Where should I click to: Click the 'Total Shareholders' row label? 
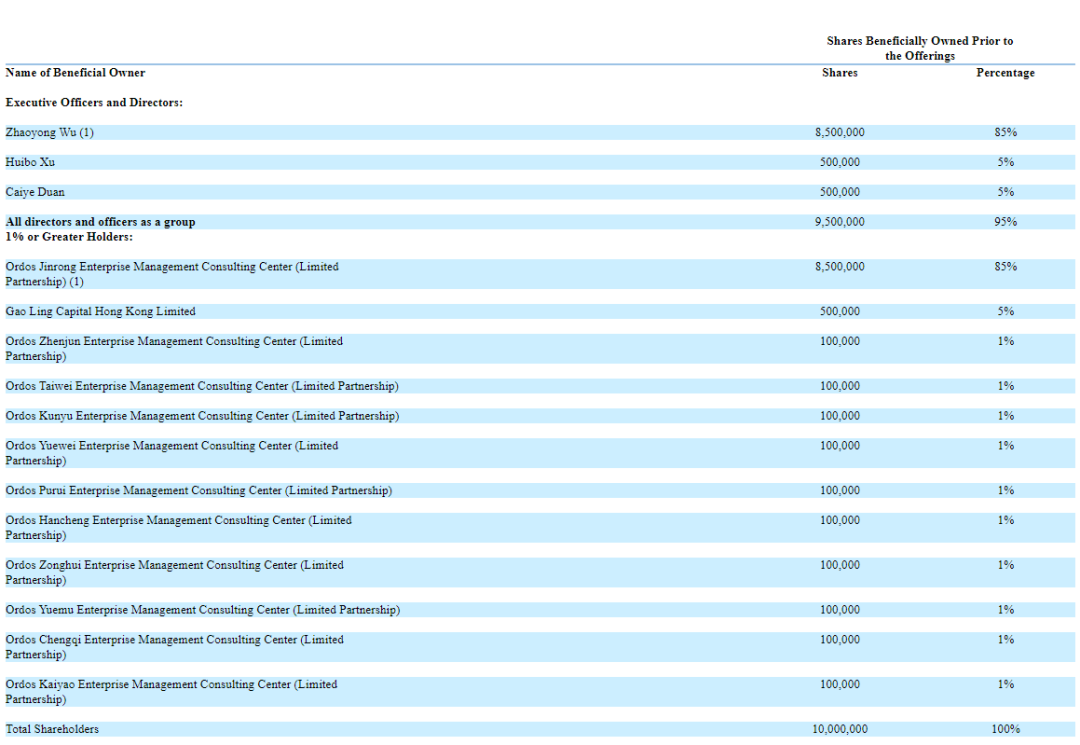click(52, 729)
